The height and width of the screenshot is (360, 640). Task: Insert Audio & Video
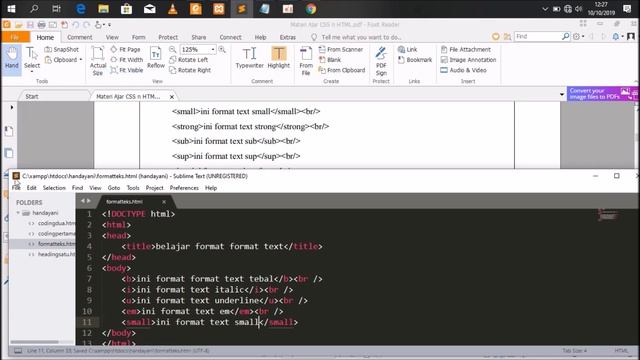click(x=464, y=70)
